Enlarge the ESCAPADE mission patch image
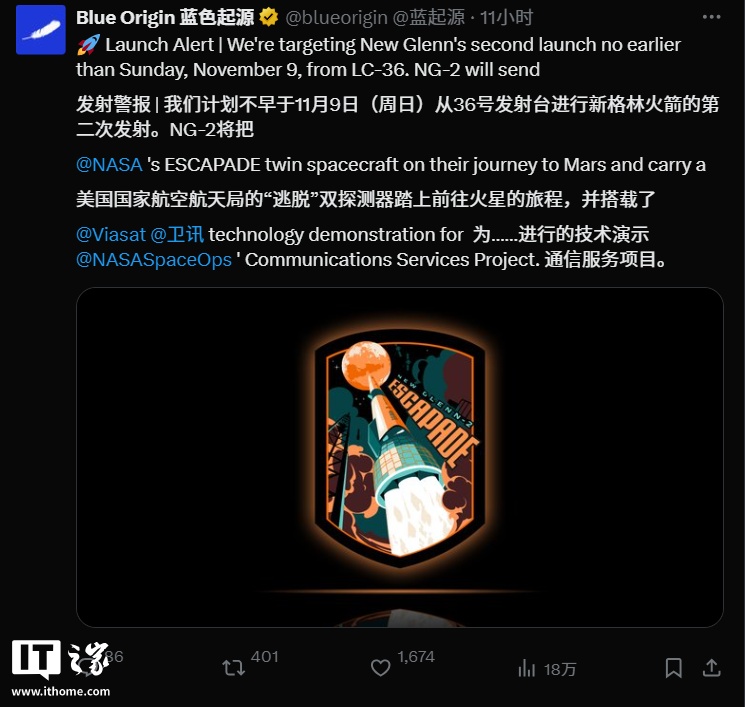The height and width of the screenshot is (707, 745). 400,457
